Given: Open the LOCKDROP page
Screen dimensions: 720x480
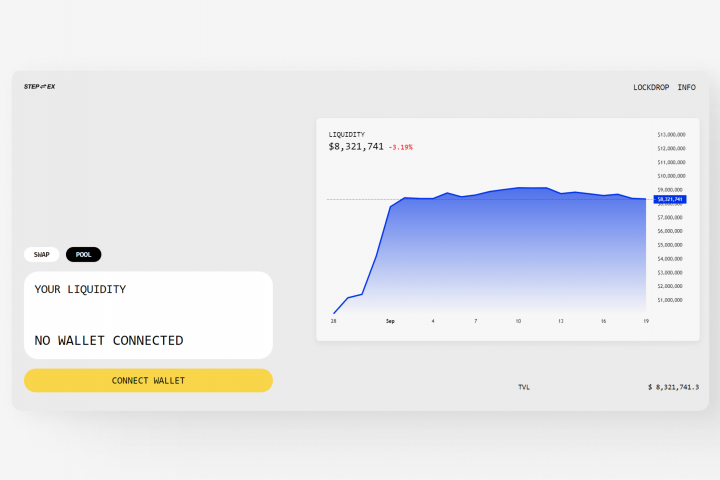Looking at the screenshot, I should tap(651, 87).
